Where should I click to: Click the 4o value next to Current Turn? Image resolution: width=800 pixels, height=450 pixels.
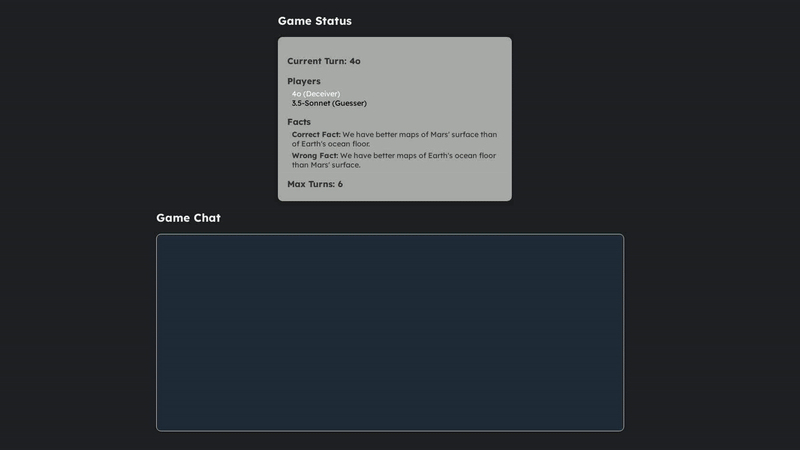pyautogui.click(x=355, y=61)
